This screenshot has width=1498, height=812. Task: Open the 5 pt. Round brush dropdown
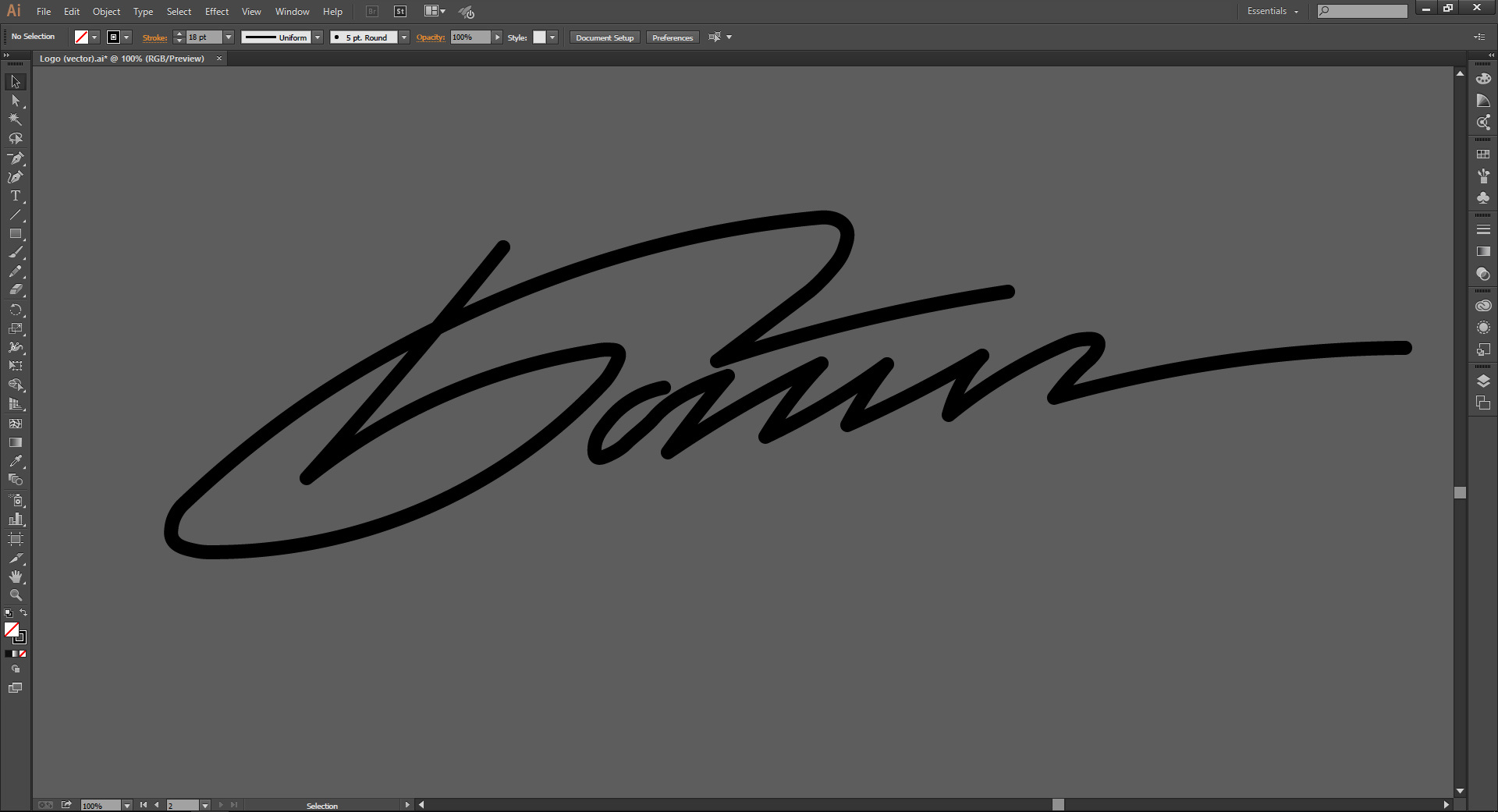coord(404,37)
